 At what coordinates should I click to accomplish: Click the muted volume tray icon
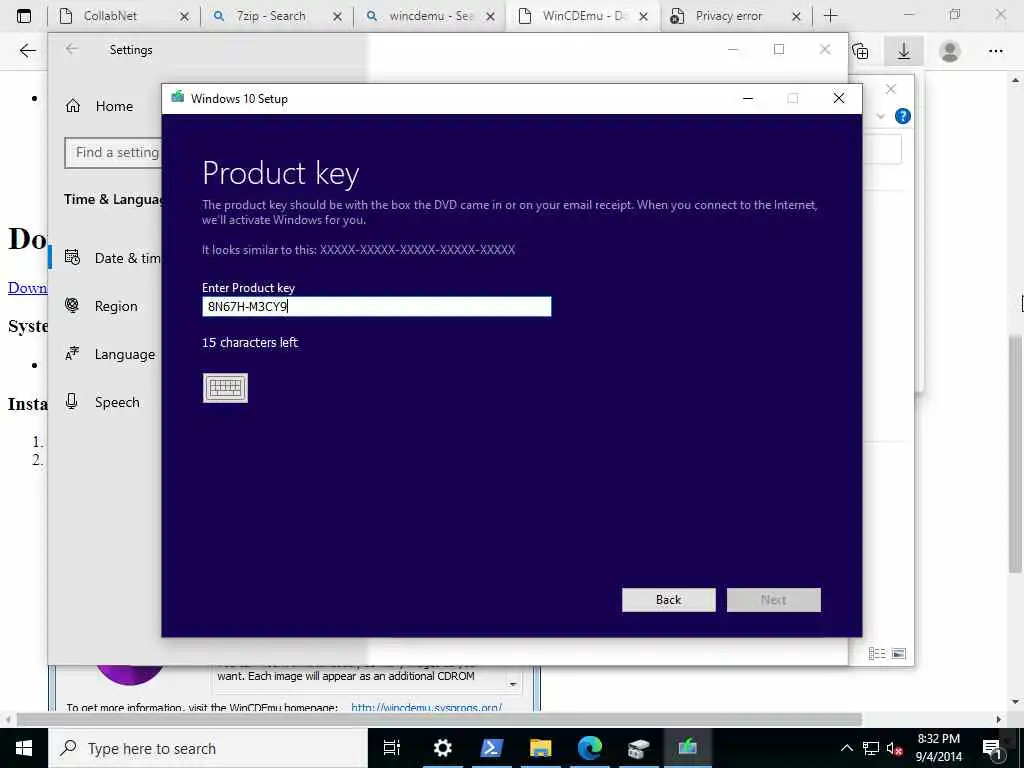894,748
